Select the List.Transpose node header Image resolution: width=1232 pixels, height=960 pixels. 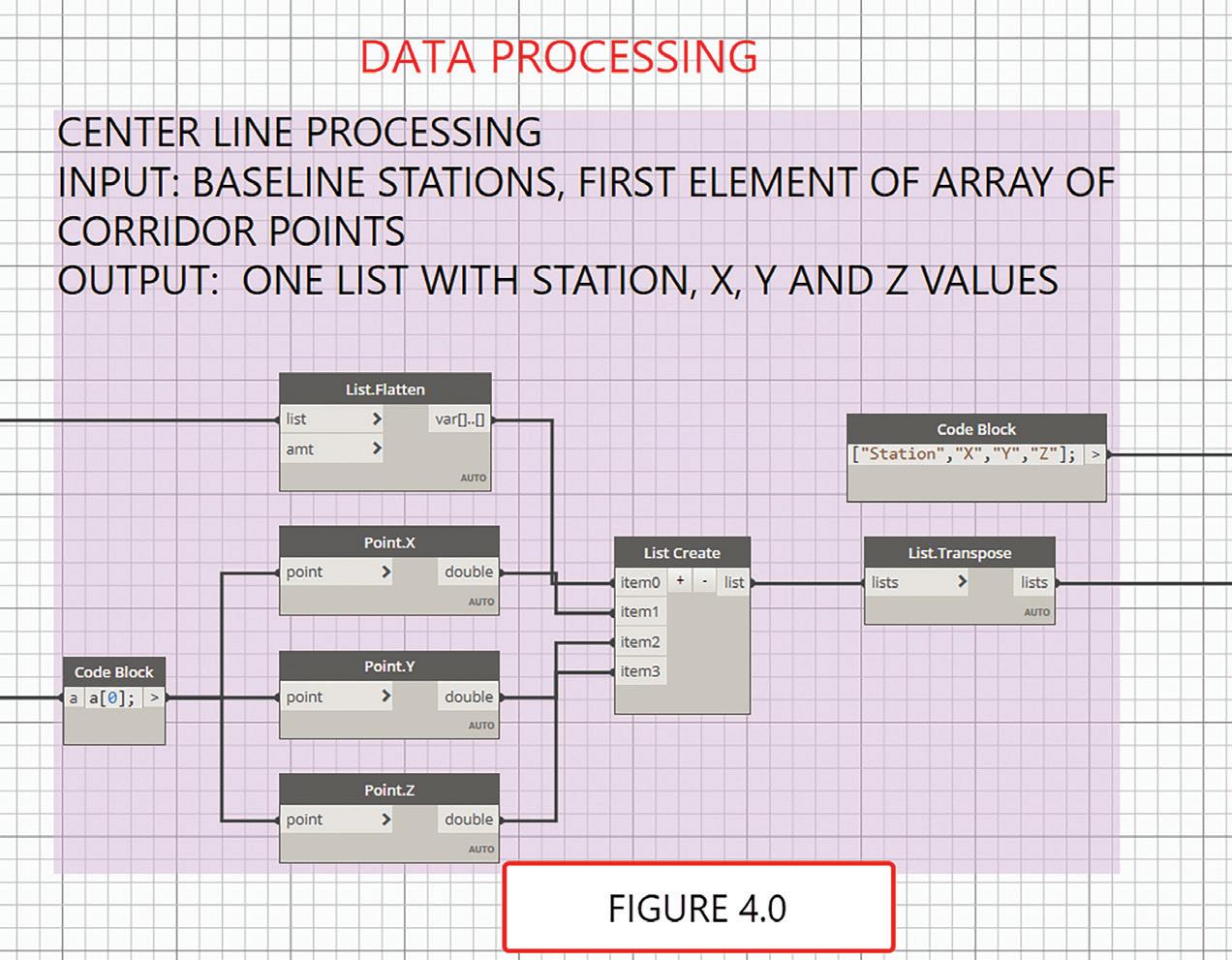click(959, 553)
